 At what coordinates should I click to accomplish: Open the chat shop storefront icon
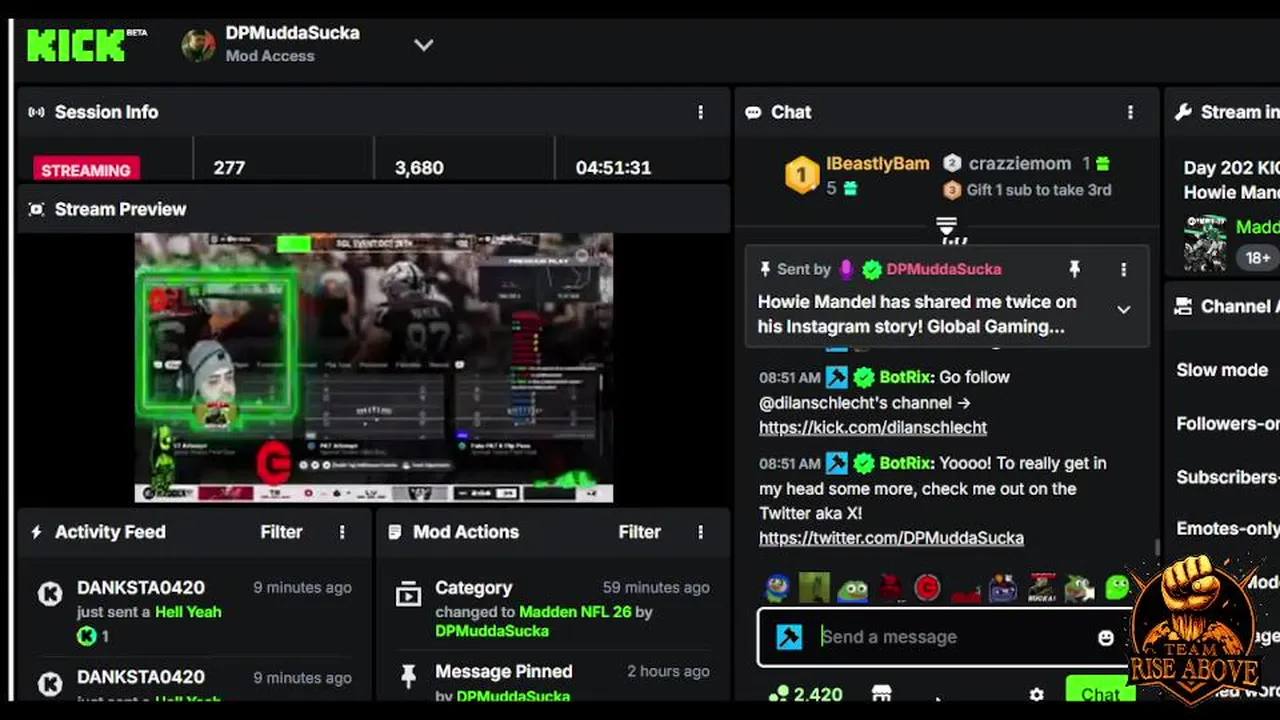pyautogui.click(x=881, y=694)
